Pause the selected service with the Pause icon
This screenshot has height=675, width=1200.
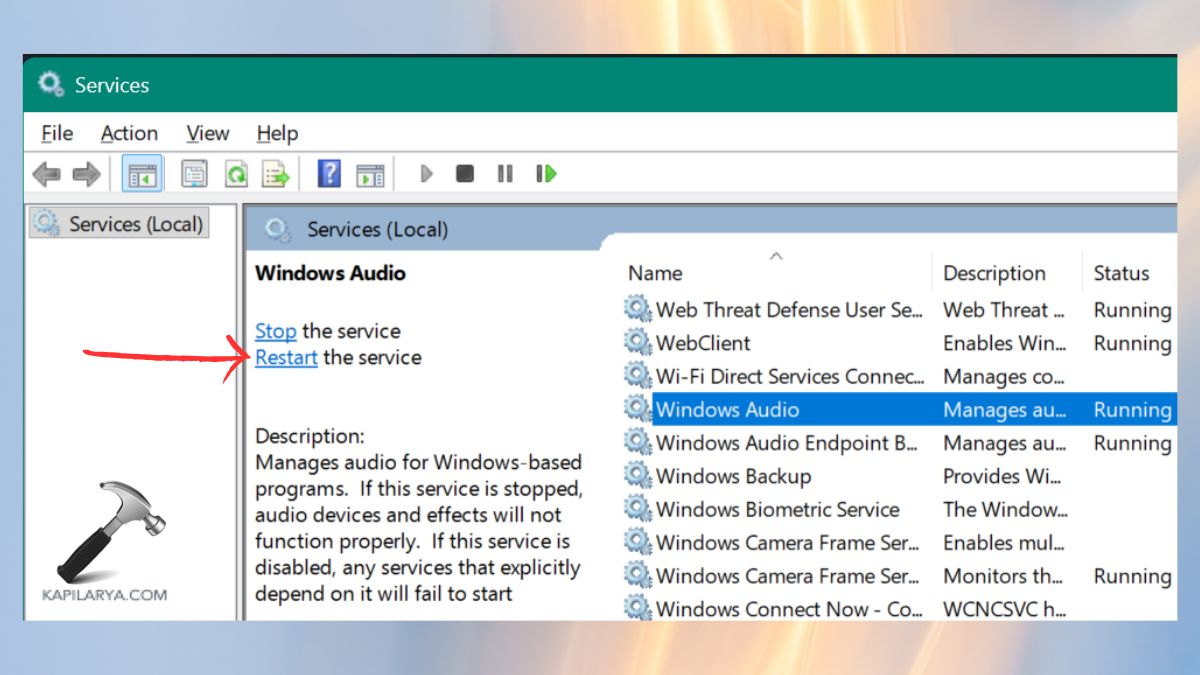[x=504, y=173]
